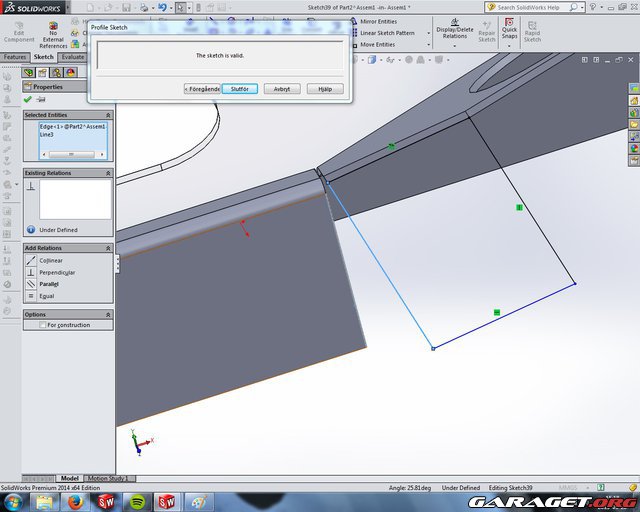The image size is (640, 512).
Task: Collapse the Selected Entities section
Action: [108, 115]
